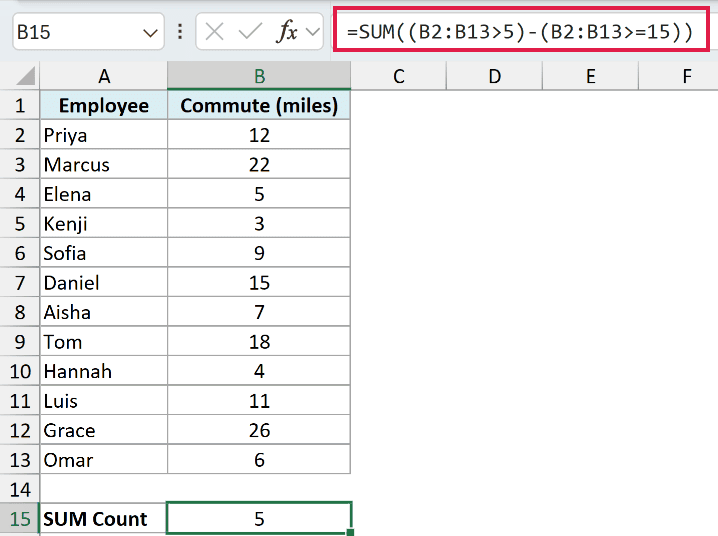Click the three-dot handle beside the Name Box

(x=180, y=32)
